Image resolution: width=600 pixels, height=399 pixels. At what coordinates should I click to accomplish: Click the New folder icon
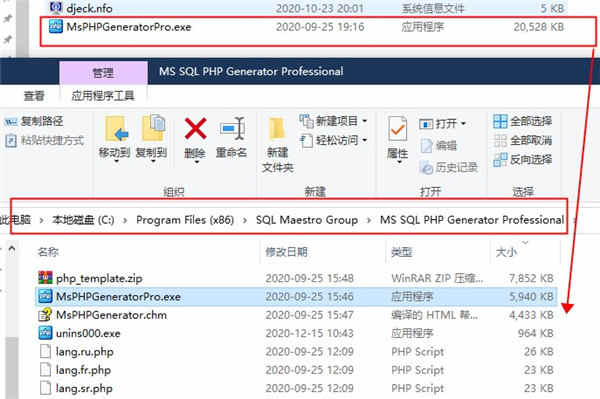click(x=277, y=129)
